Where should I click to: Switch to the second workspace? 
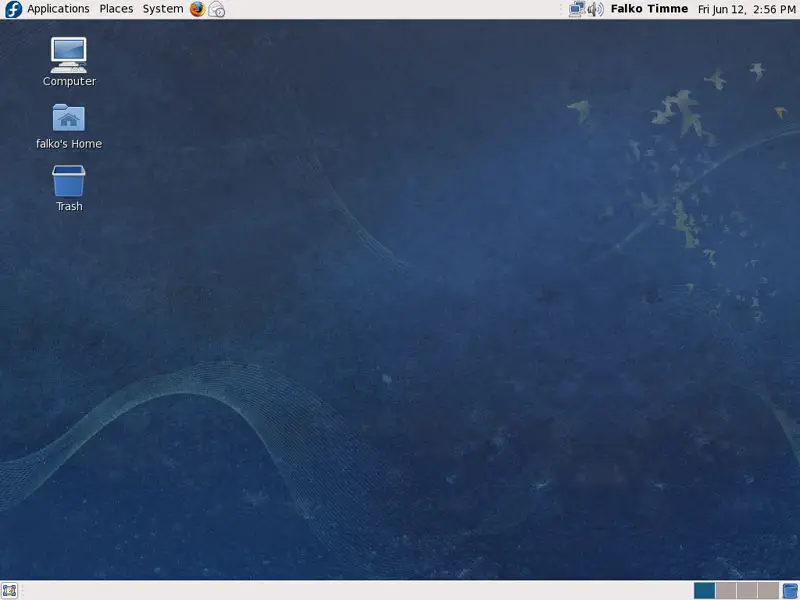(x=726, y=591)
